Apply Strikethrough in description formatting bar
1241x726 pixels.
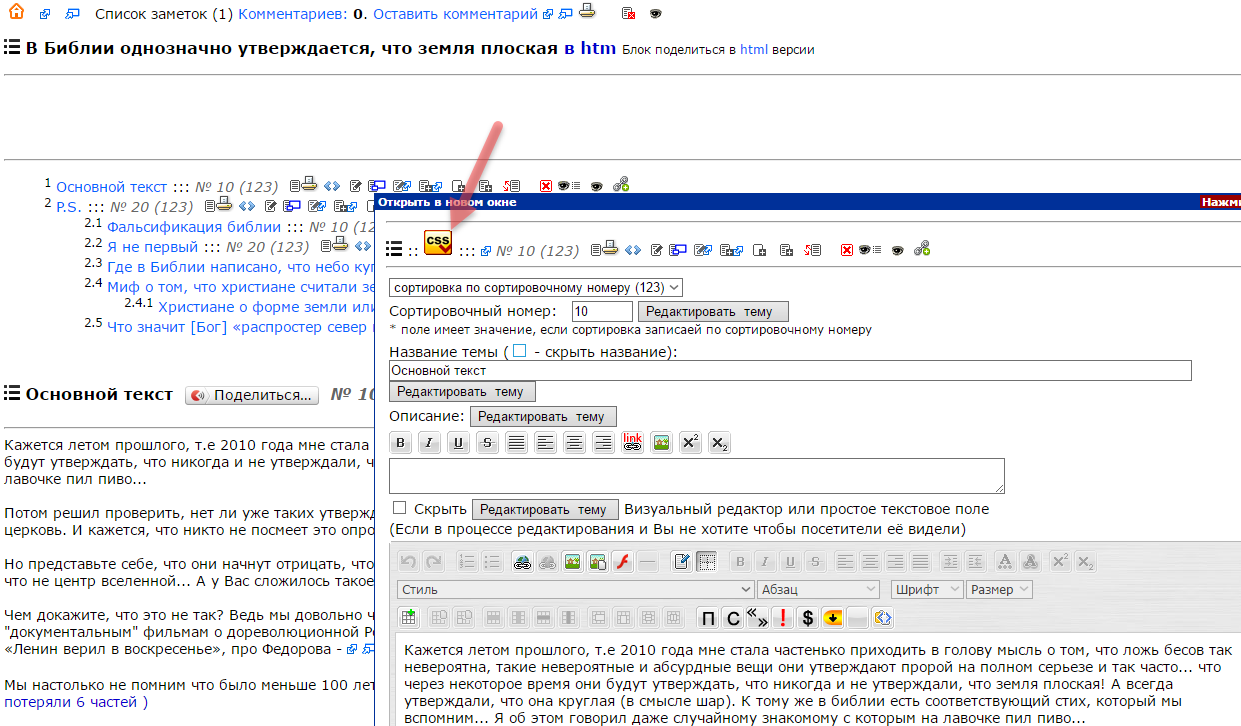pos(488,443)
